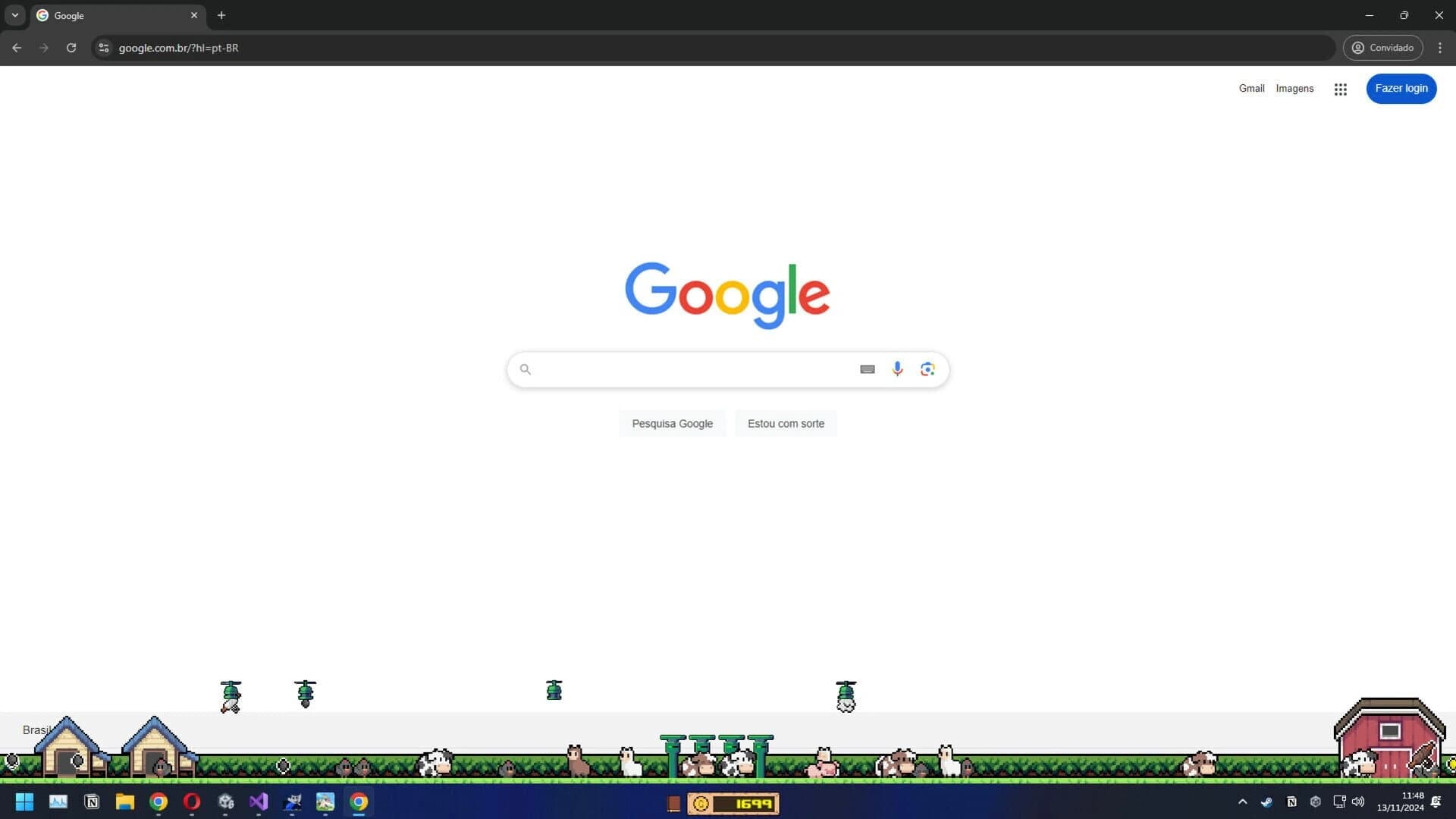This screenshot has height=819, width=1456.
Task: Reload the Google page
Action: (x=71, y=47)
